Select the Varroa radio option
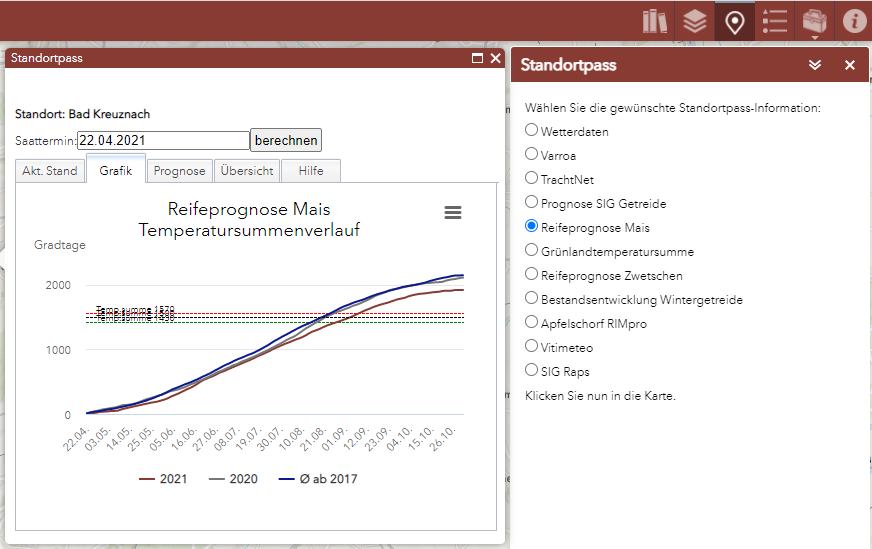 coord(532,154)
